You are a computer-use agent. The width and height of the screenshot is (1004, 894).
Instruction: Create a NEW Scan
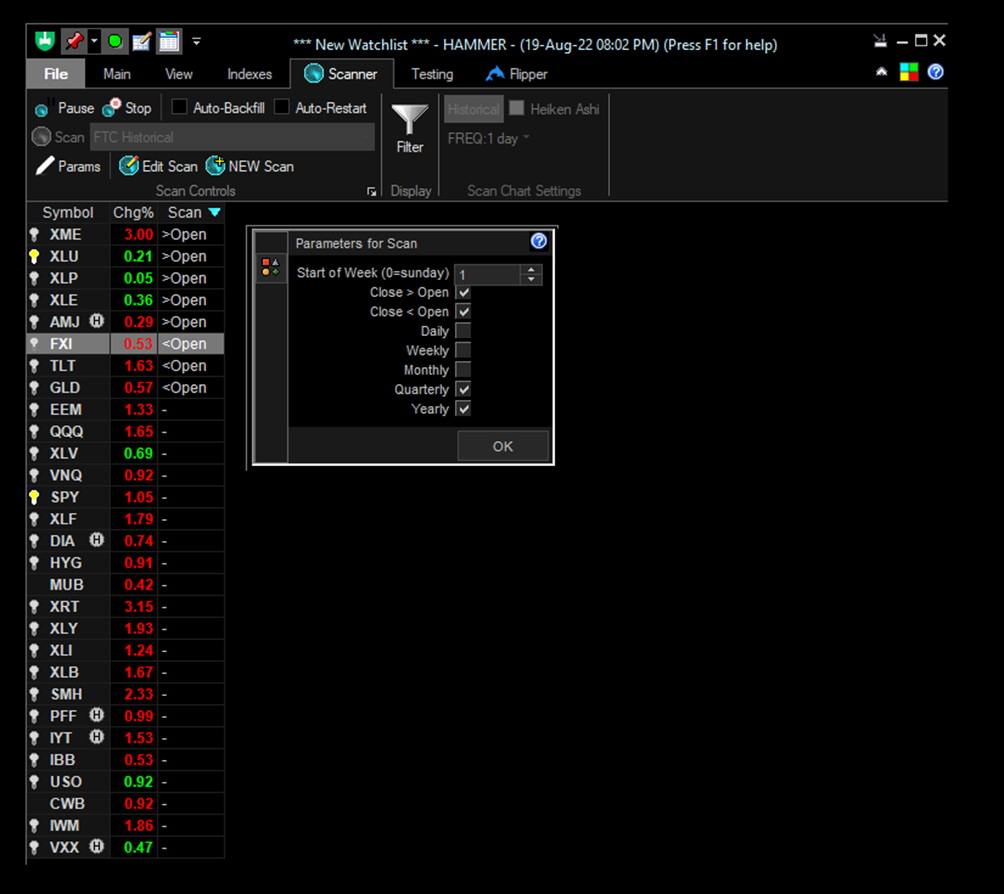click(250, 167)
